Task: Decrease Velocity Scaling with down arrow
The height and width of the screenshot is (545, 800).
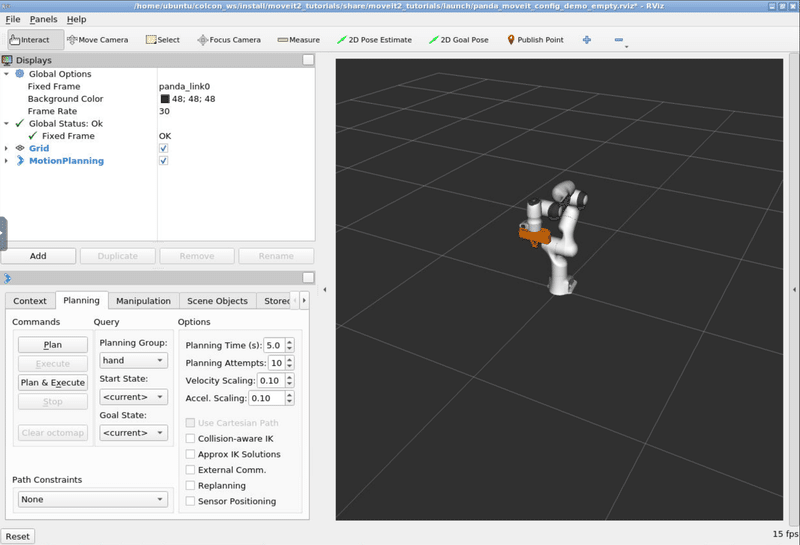Action: [x=290, y=384]
